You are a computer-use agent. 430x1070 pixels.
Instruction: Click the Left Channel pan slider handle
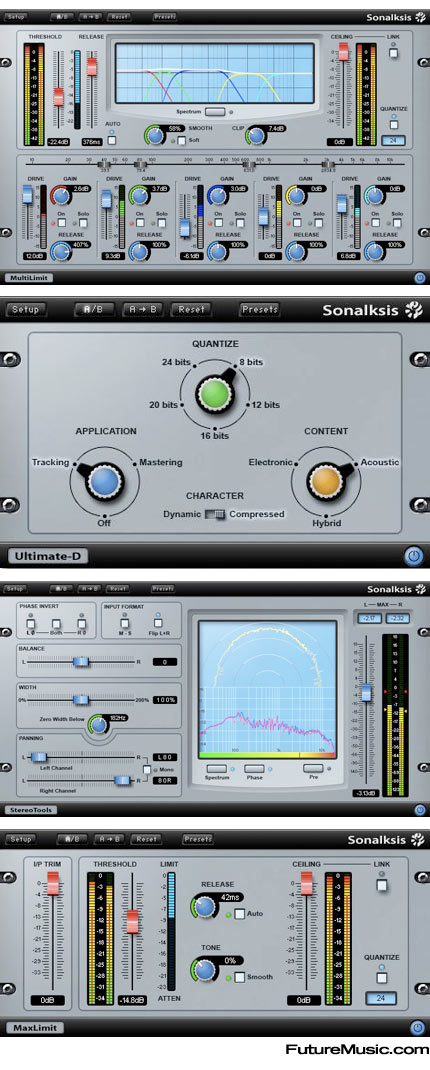point(38,757)
